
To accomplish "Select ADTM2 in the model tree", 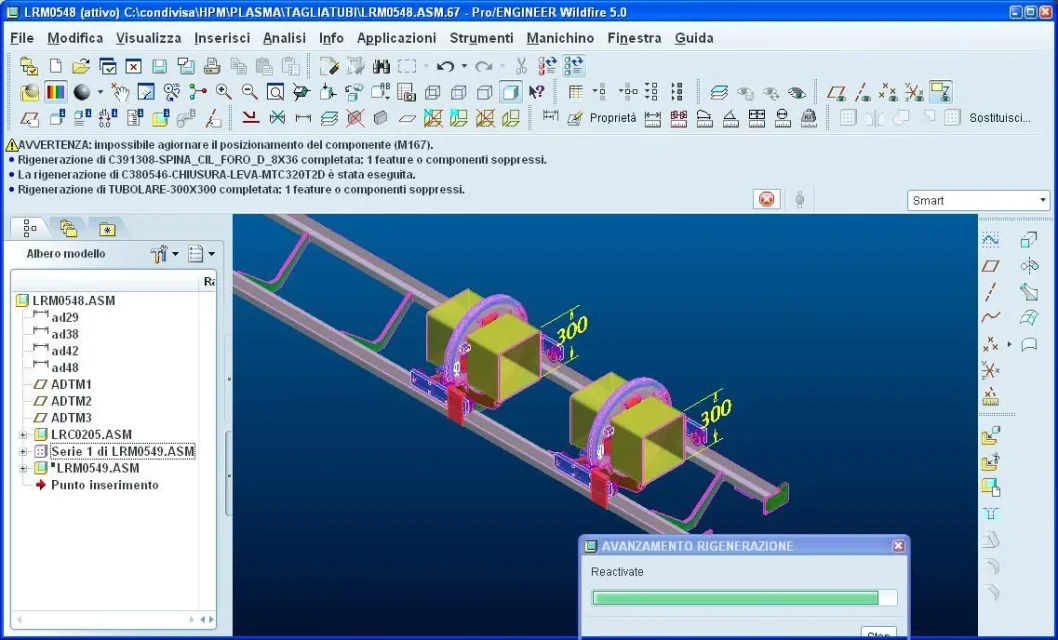I will pos(71,401).
